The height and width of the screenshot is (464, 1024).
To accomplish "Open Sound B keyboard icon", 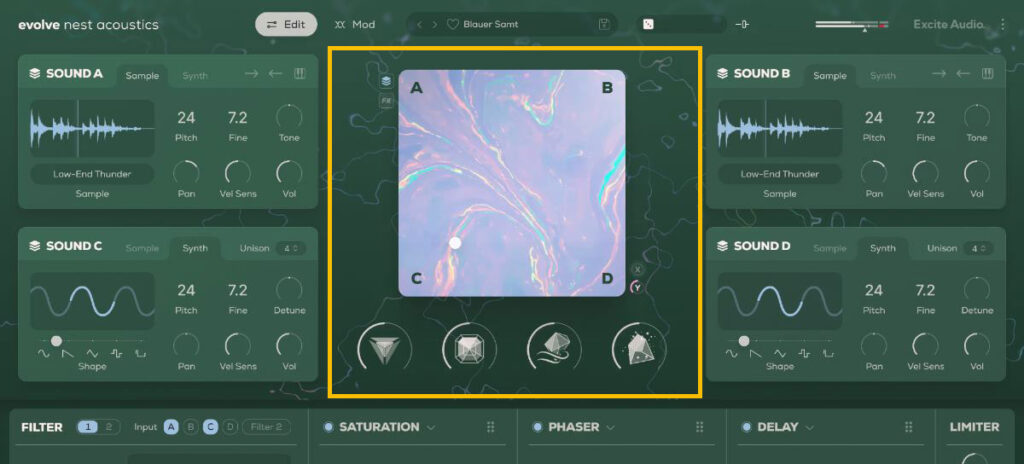I will pyautogui.click(x=987, y=74).
